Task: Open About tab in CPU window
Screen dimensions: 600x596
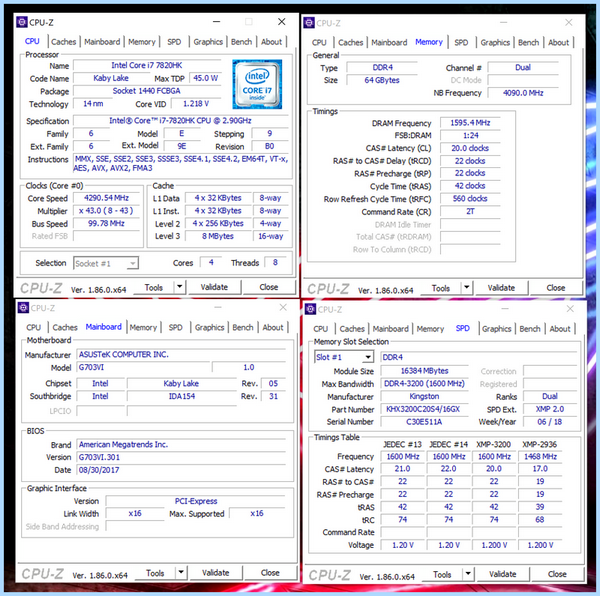Action: click(x=272, y=42)
